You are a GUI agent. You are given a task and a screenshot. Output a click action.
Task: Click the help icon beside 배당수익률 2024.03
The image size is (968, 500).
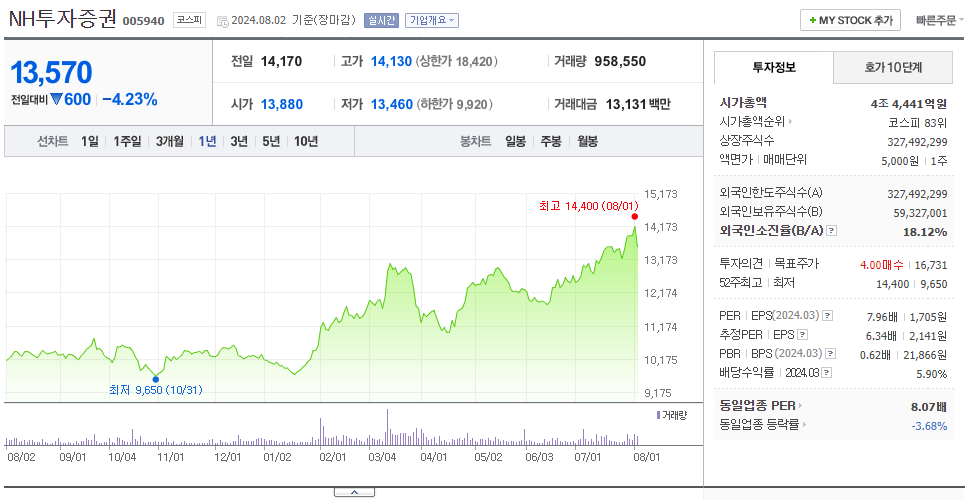(x=827, y=373)
